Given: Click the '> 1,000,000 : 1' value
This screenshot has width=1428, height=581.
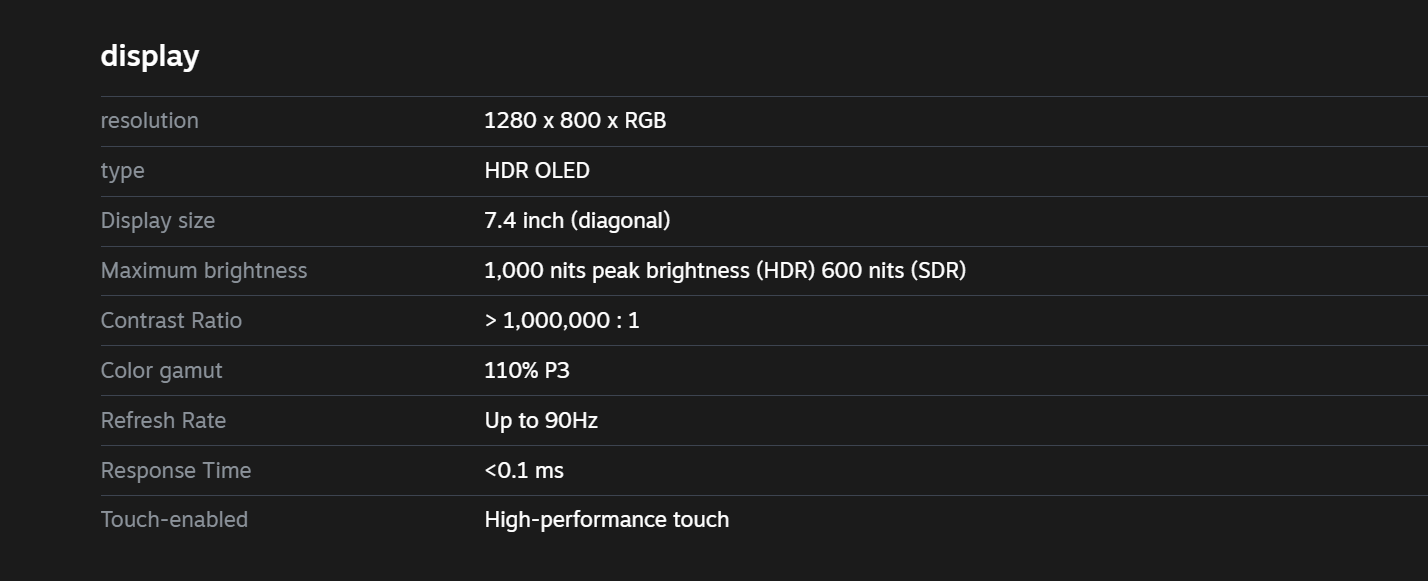Looking at the screenshot, I should [562, 321].
